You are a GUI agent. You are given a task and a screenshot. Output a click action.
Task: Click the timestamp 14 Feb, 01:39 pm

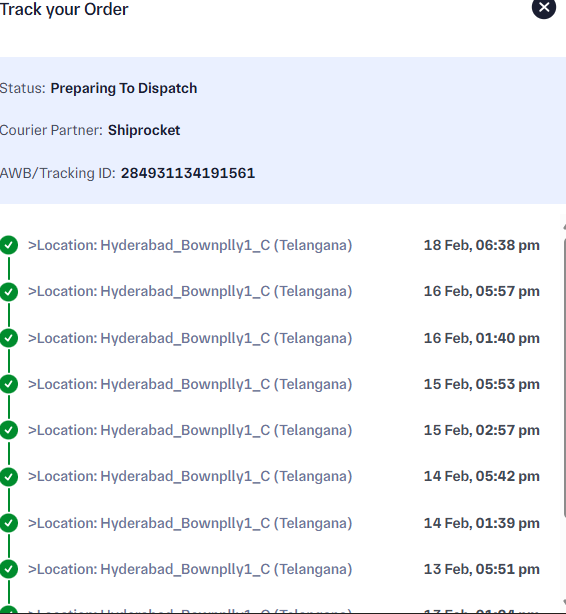[481, 523]
